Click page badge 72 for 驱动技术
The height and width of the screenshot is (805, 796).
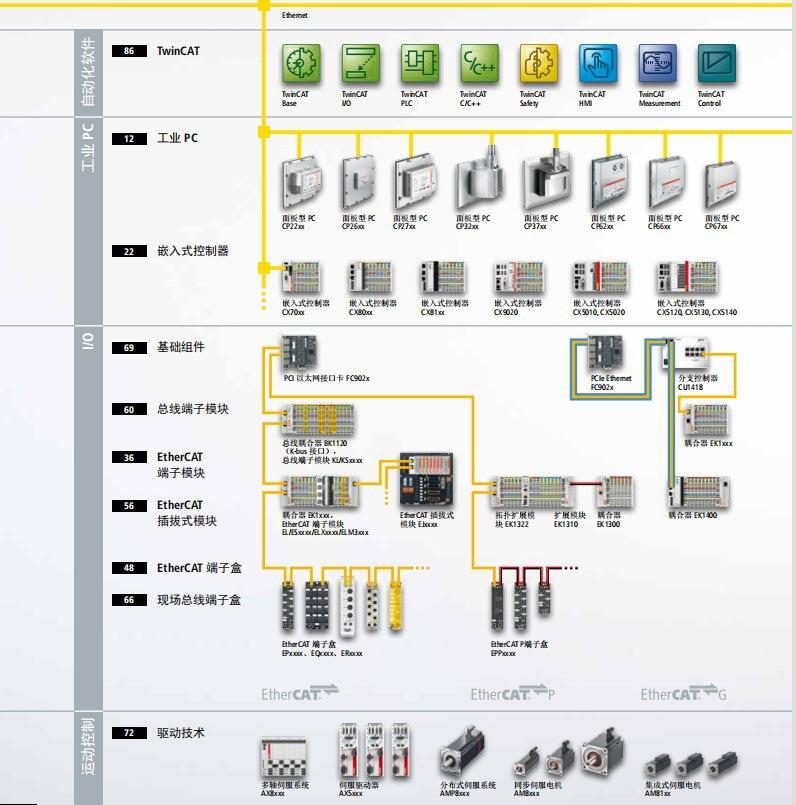129,733
